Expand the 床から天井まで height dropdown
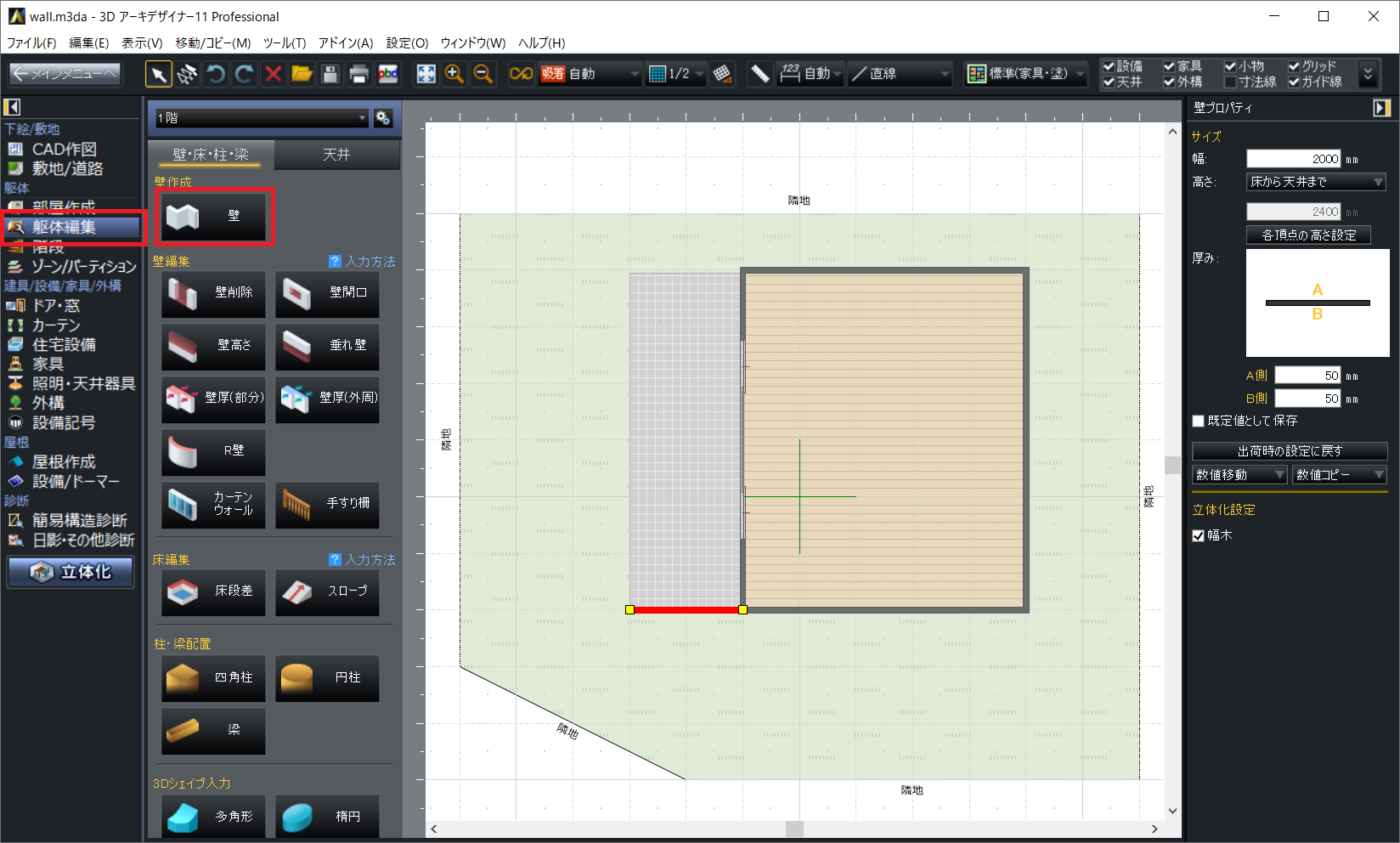 1316,182
